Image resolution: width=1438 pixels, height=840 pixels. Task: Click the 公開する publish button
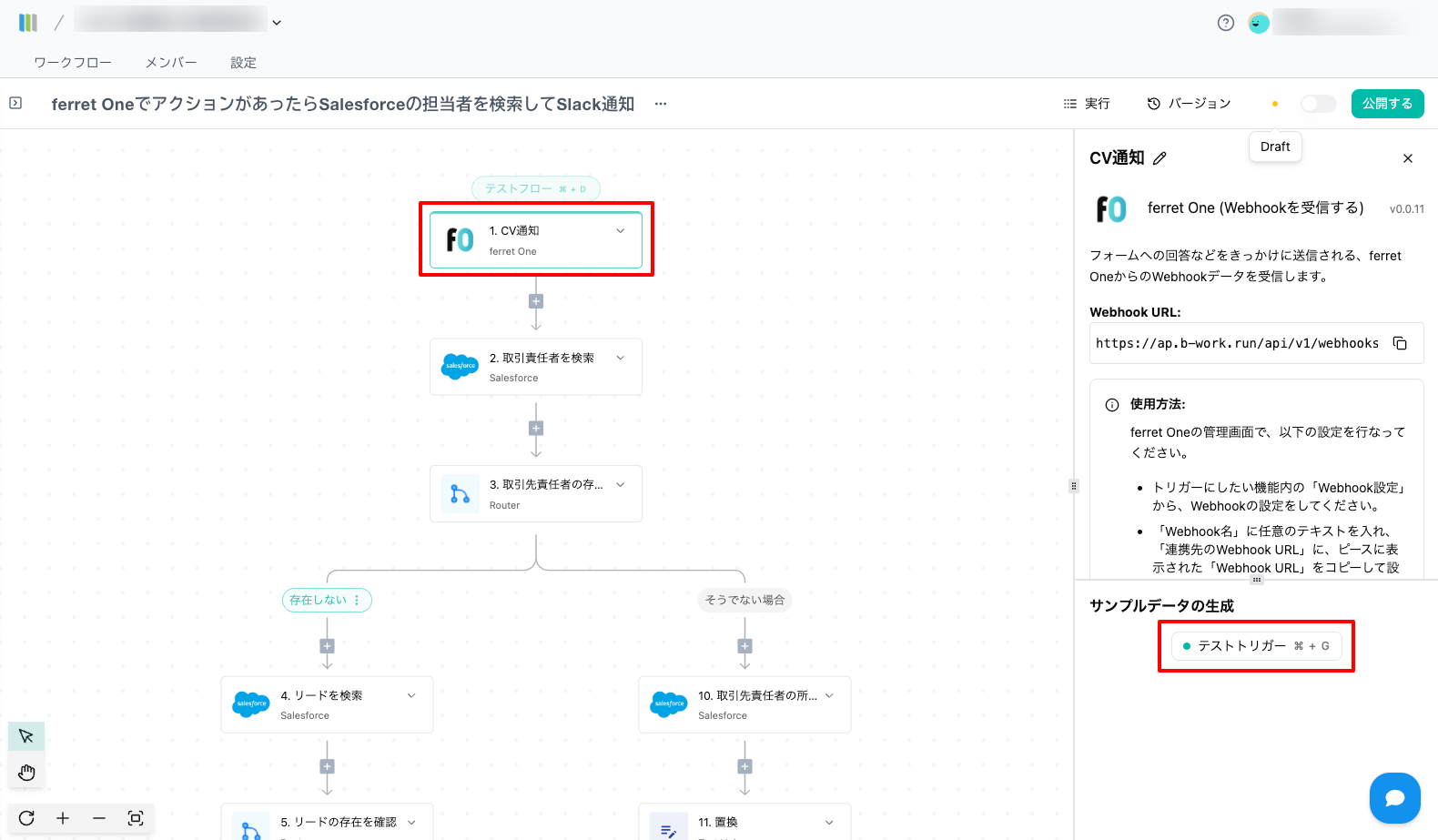click(1387, 104)
